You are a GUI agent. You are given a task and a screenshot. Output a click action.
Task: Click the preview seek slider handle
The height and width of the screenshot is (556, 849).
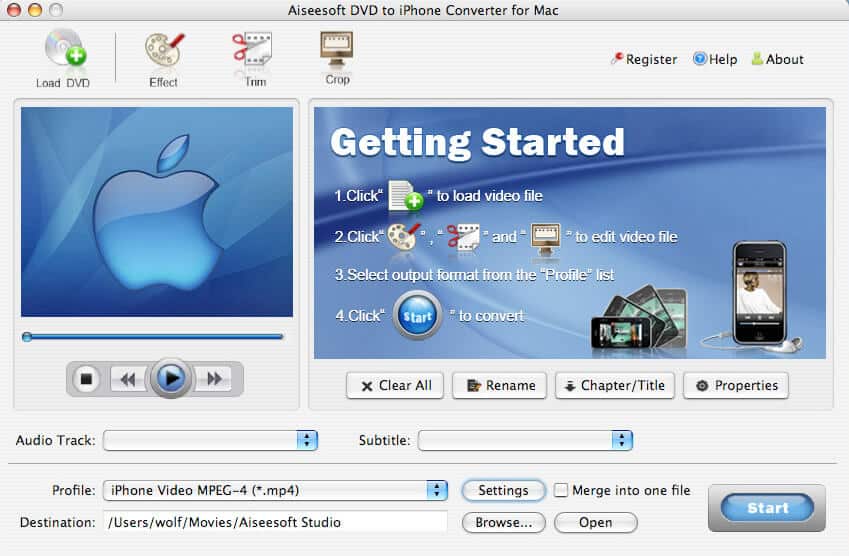pos(27,337)
